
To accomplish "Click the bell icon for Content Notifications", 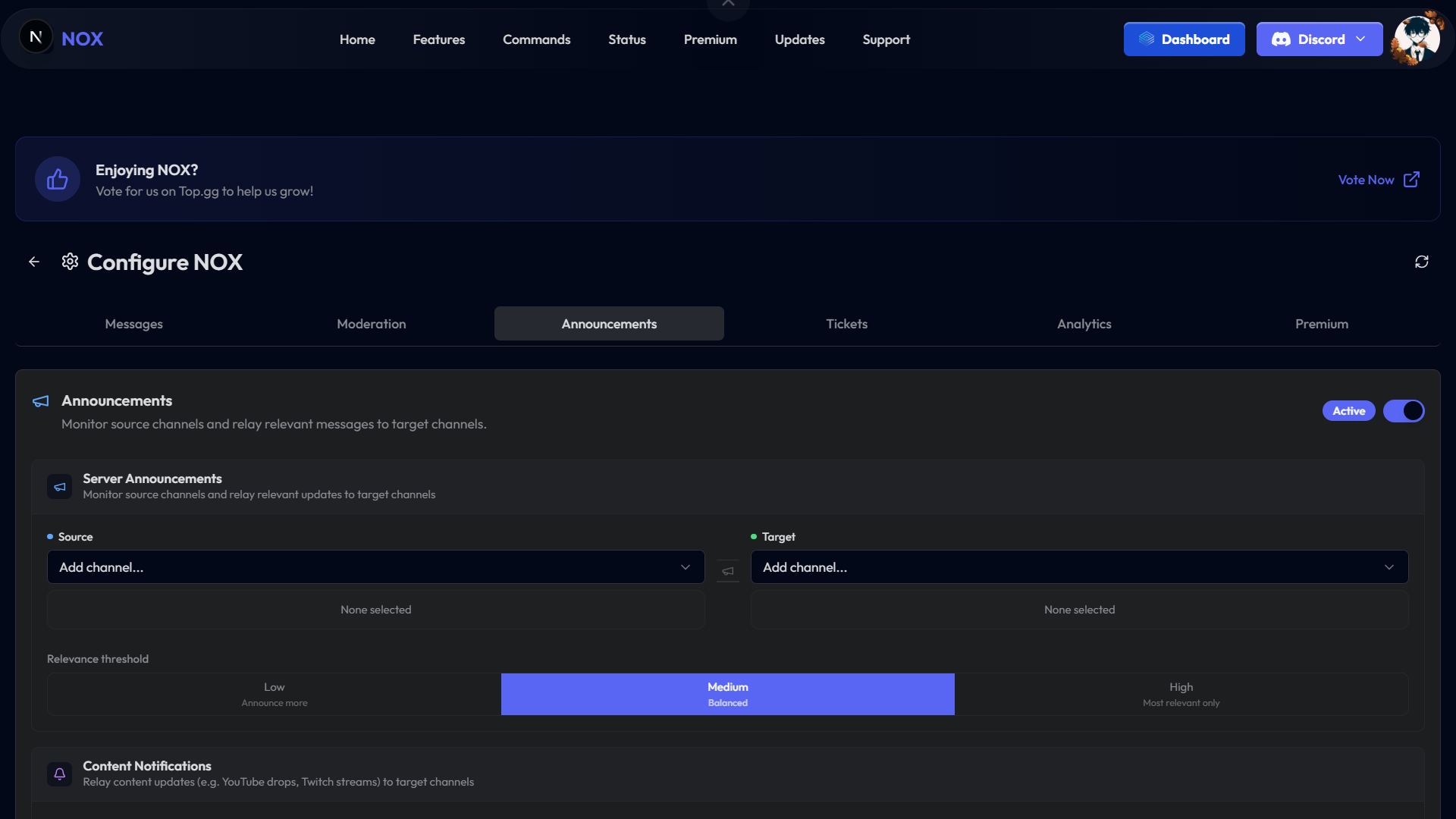I will tap(60, 774).
